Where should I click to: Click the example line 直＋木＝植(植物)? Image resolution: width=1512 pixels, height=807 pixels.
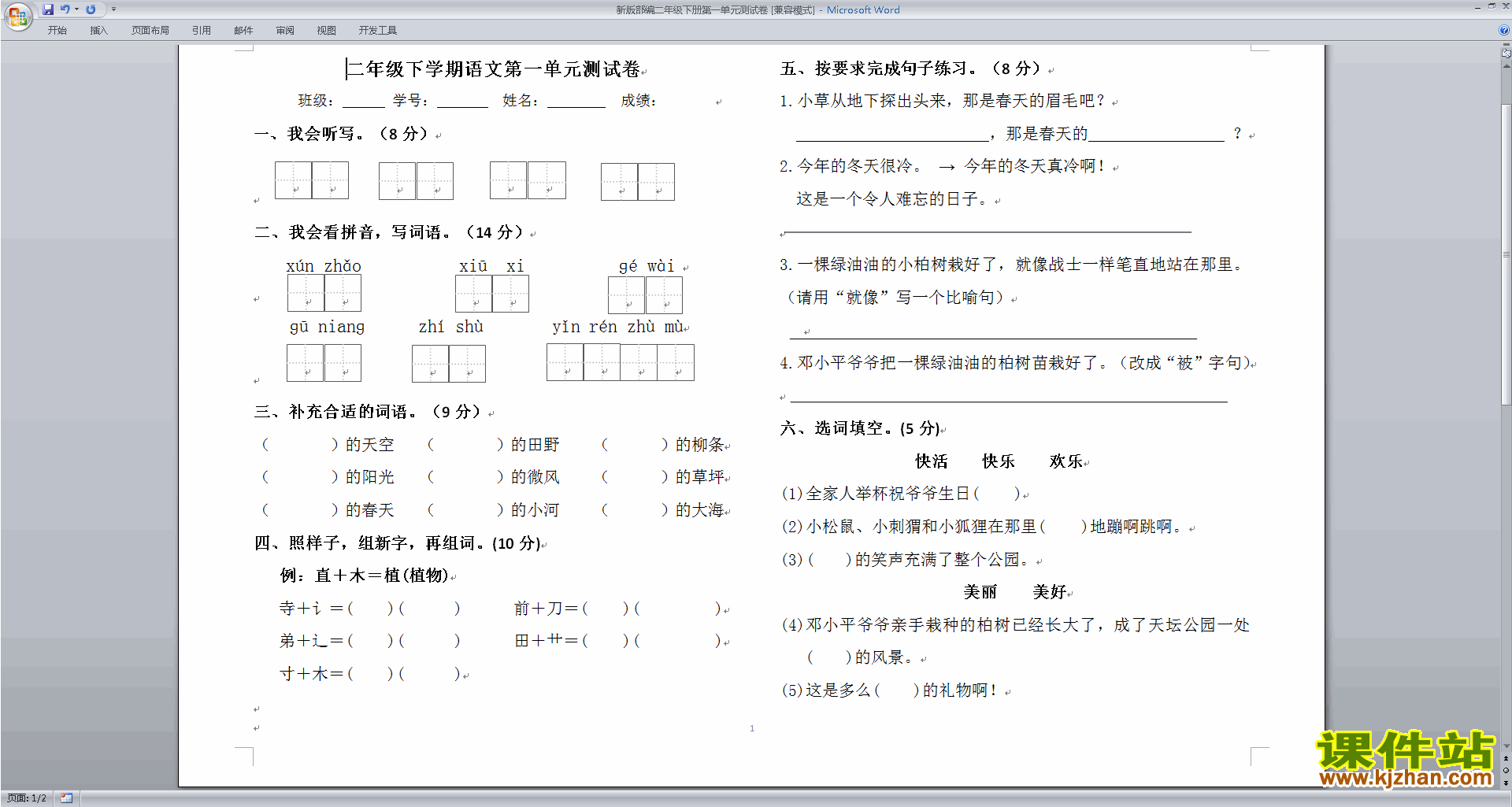tap(382, 576)
